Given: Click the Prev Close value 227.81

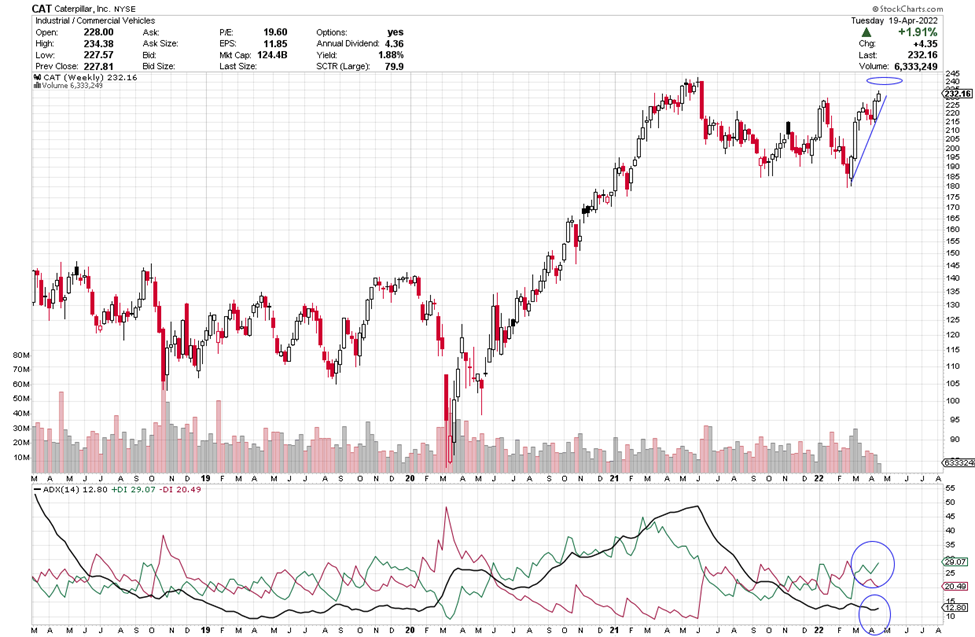Looking at the screenshot, I should point(99,66).
